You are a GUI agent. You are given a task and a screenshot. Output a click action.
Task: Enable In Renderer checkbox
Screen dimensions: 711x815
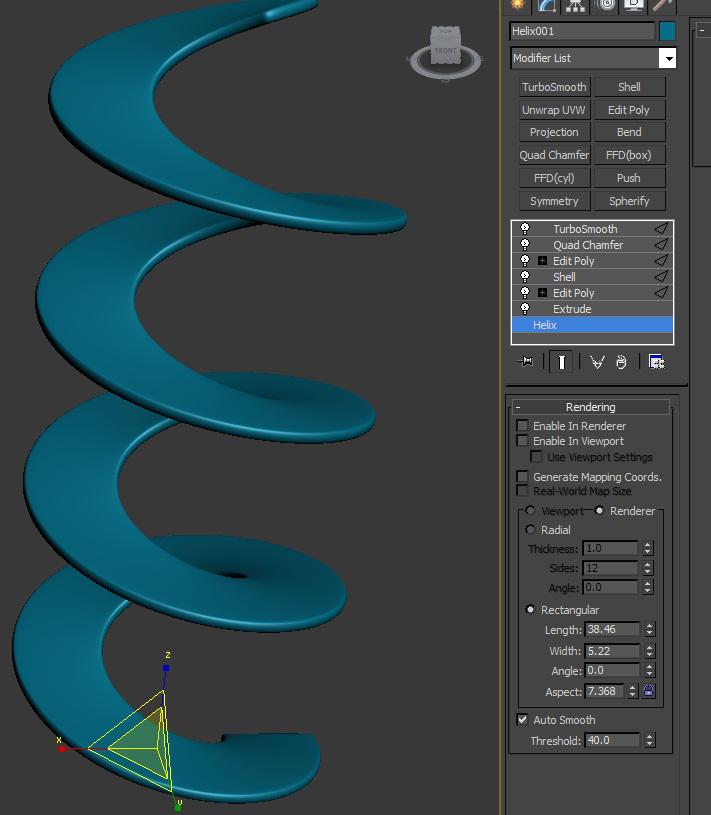[522, 426]
